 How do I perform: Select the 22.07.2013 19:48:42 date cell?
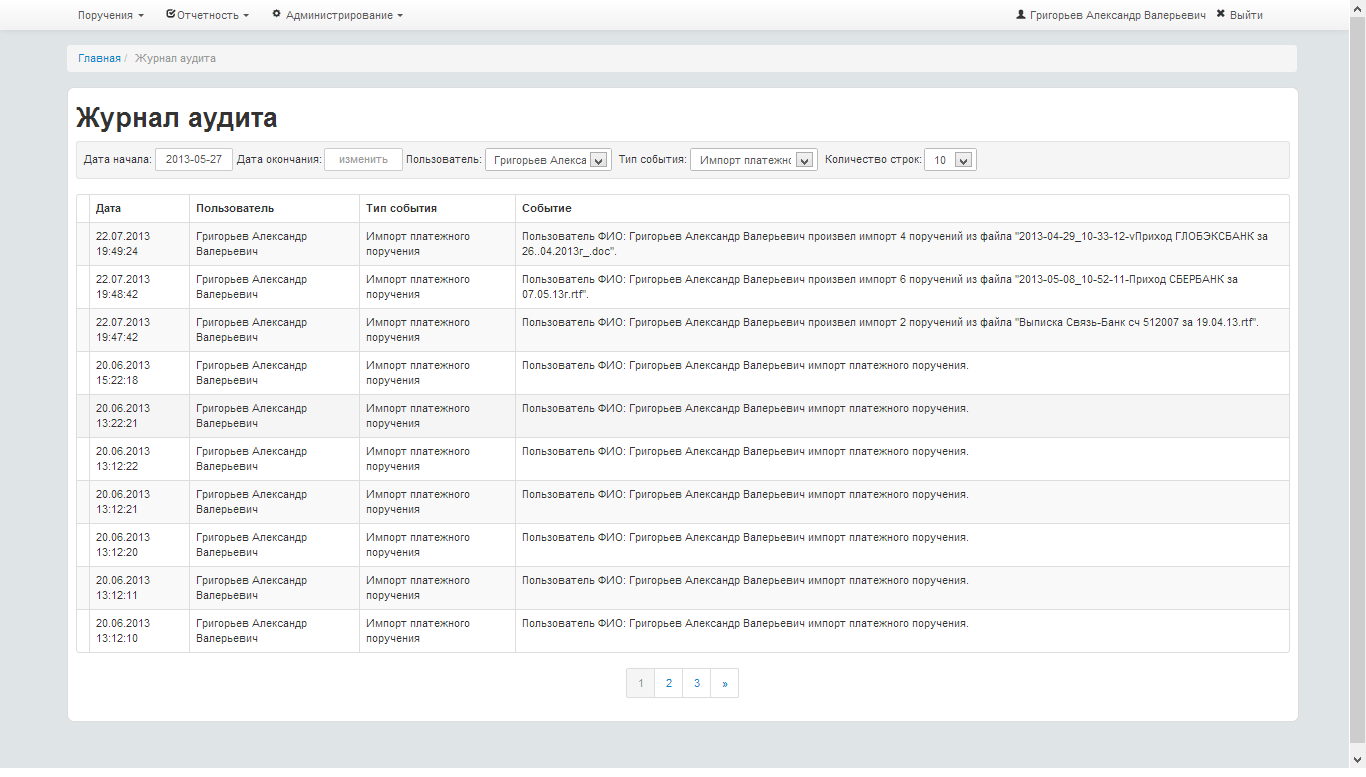(139, 287)
